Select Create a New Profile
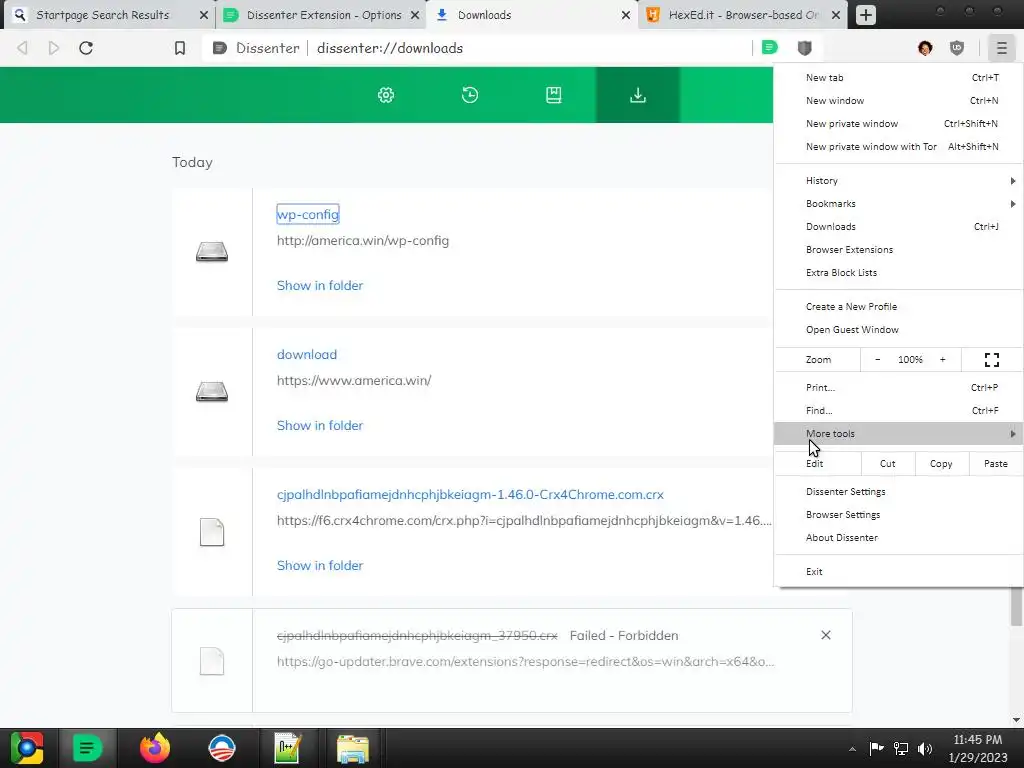Image resolution: width=1024 pixels, height=768 pixels. point(899,306)
